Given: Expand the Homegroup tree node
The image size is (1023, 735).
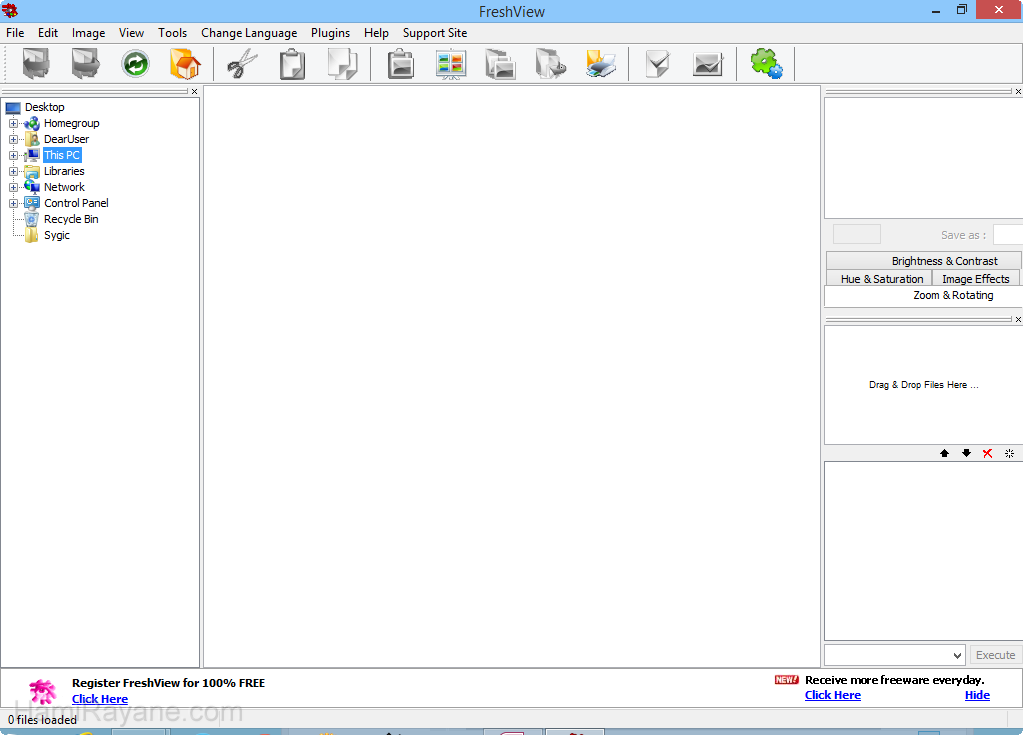Looking at the screenshot, I should click(14, 124).
